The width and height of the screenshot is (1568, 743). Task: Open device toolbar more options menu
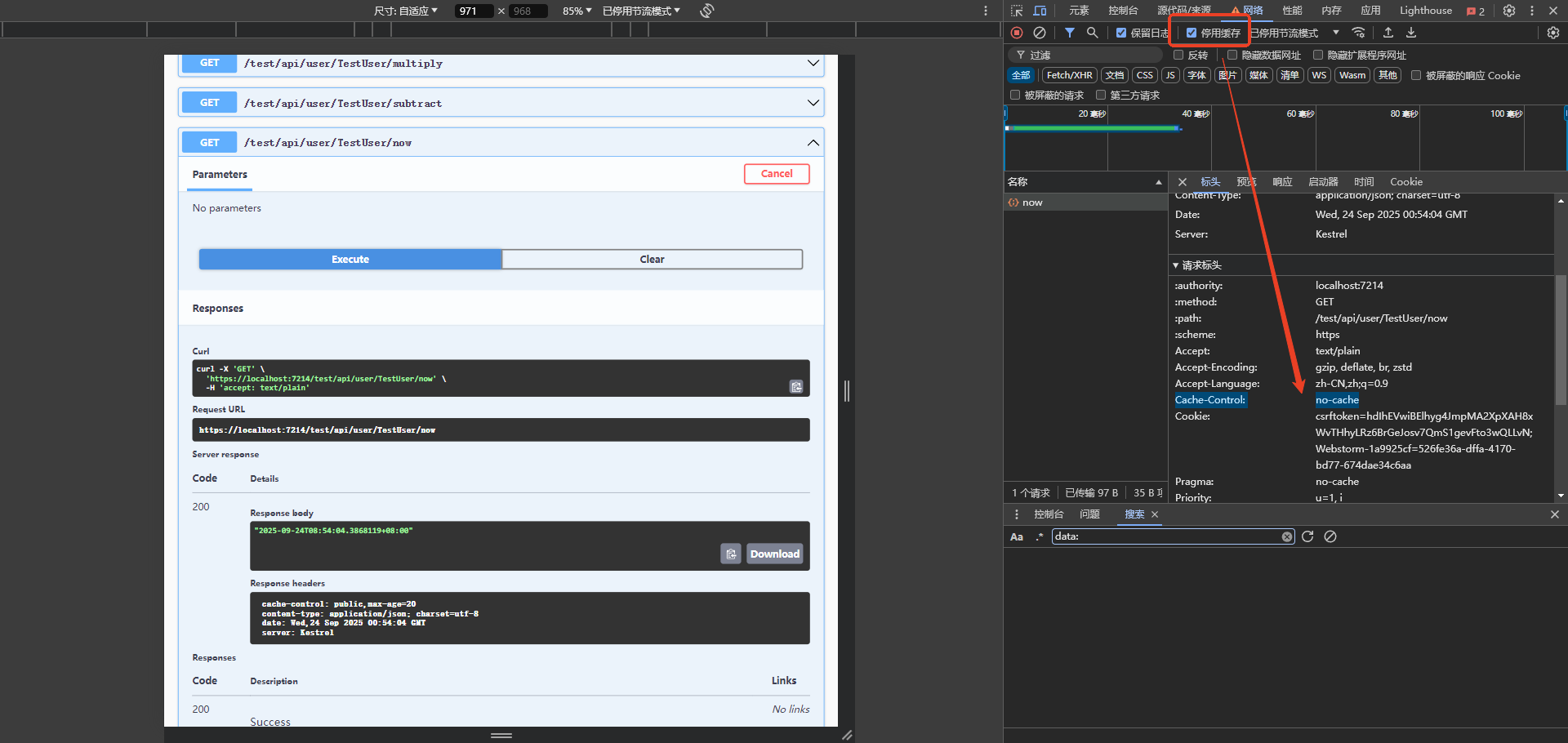(986, 11)
